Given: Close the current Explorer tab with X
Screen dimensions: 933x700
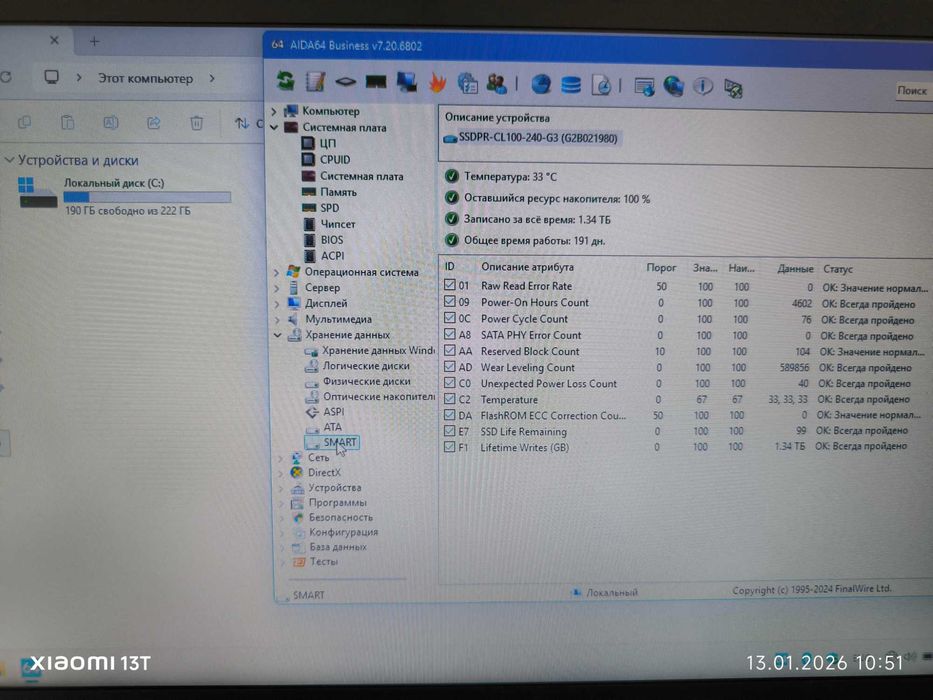Looking at the screenshot, I should (x=54, y=40).
